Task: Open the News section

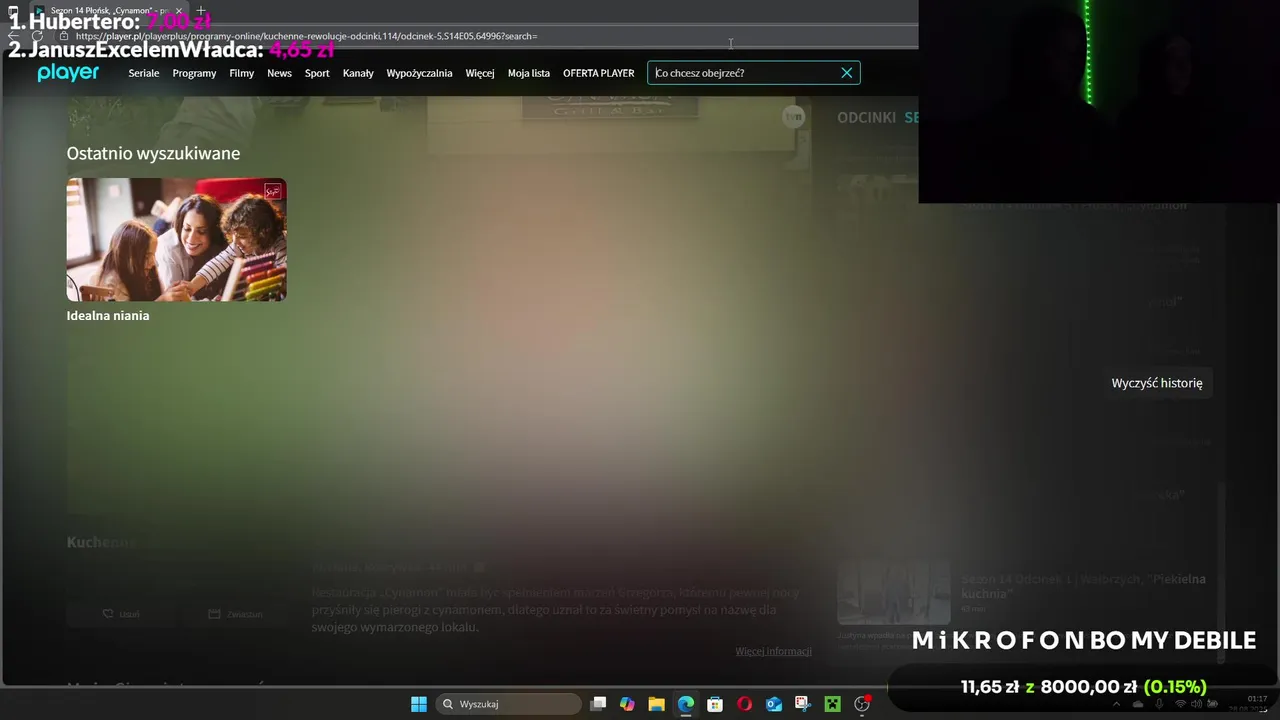Action: 279,73
